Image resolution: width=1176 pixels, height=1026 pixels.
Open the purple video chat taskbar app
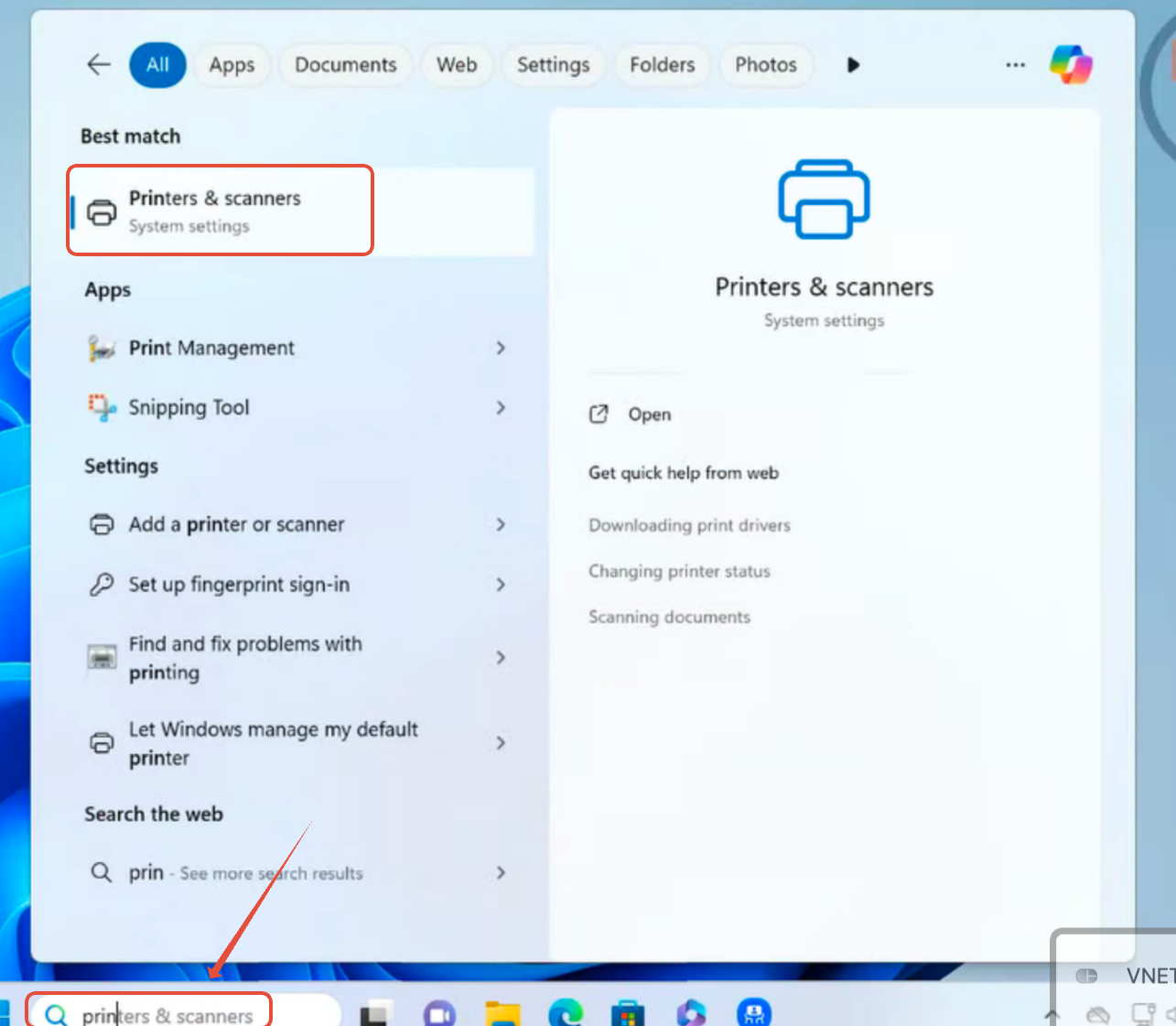[x=439, y=1013]
